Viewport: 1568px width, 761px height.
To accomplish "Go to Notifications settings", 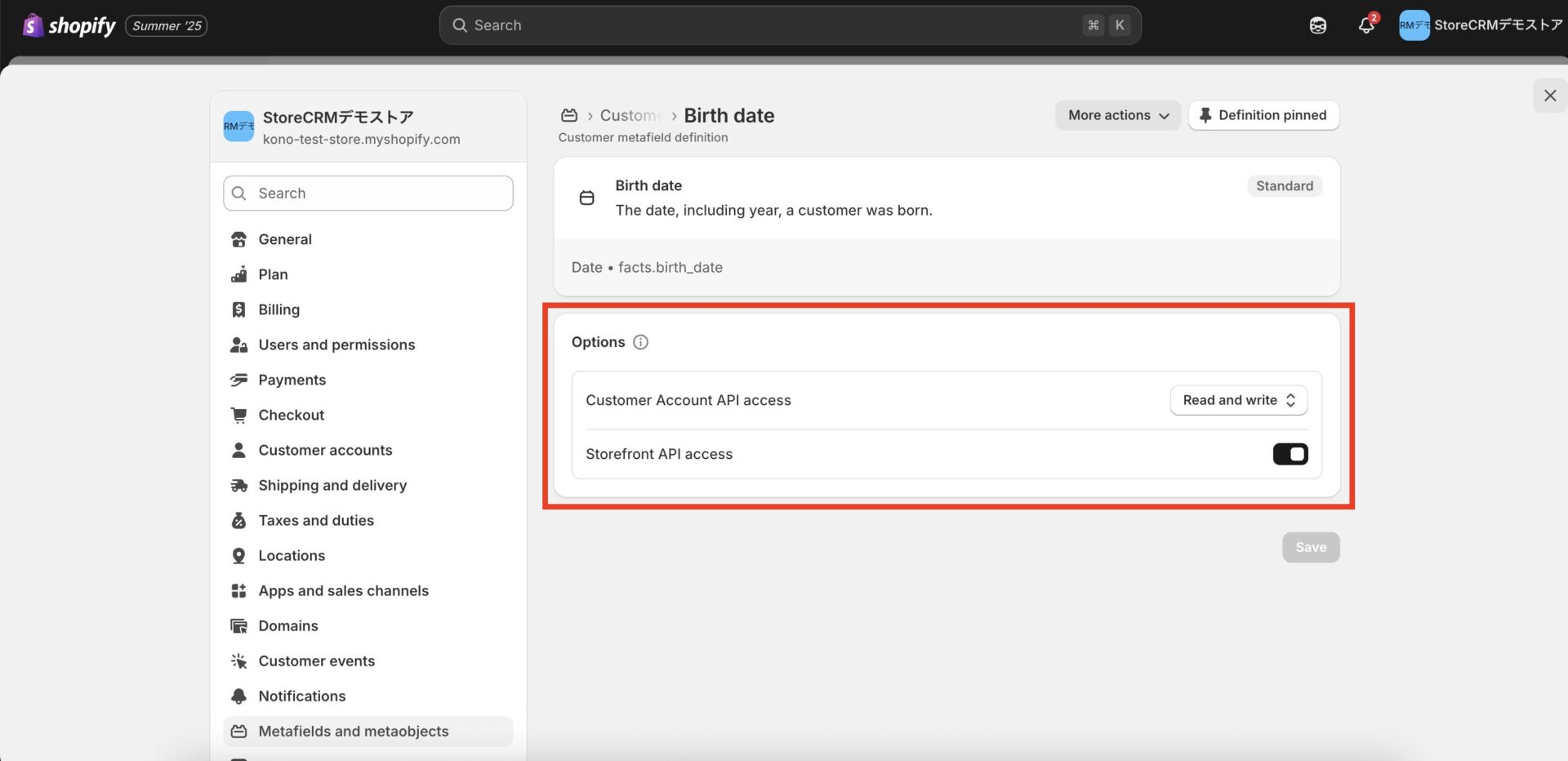I will point(367,696).
